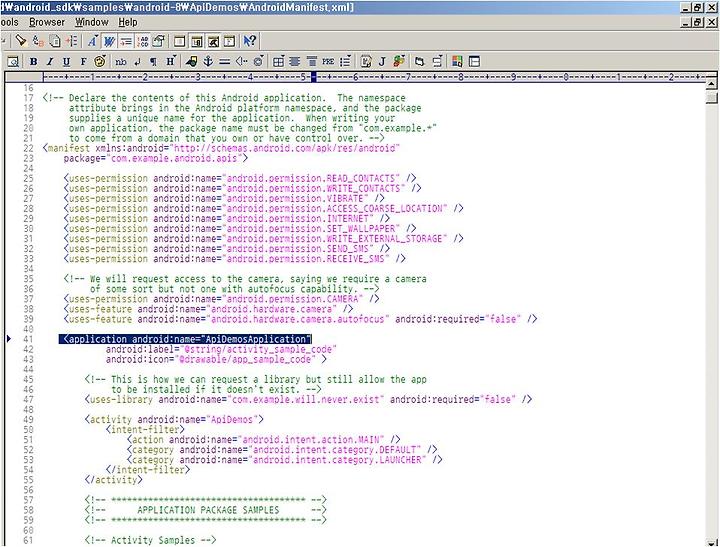Click the Image insert icon

click(x=191, y=62)
